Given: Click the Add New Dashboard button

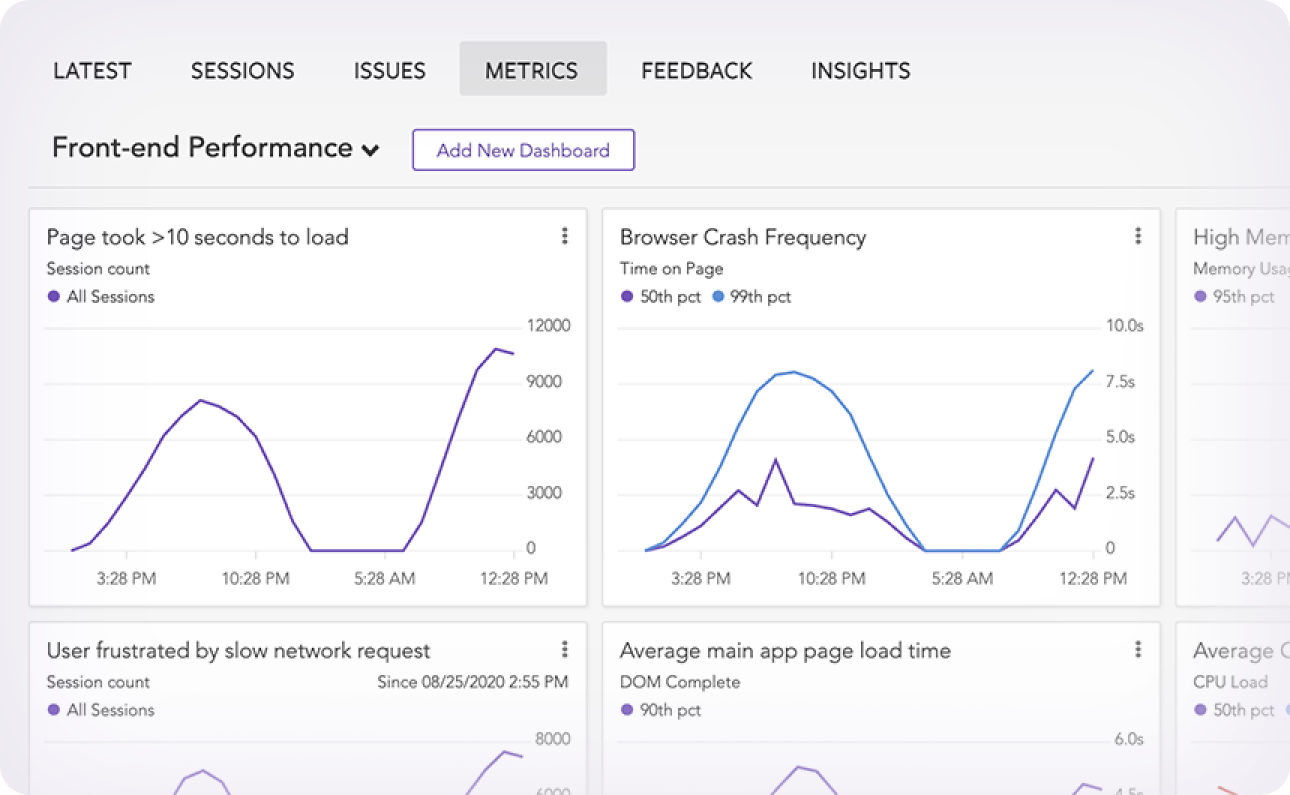Looking at the screenshot, I should point(523,150).
